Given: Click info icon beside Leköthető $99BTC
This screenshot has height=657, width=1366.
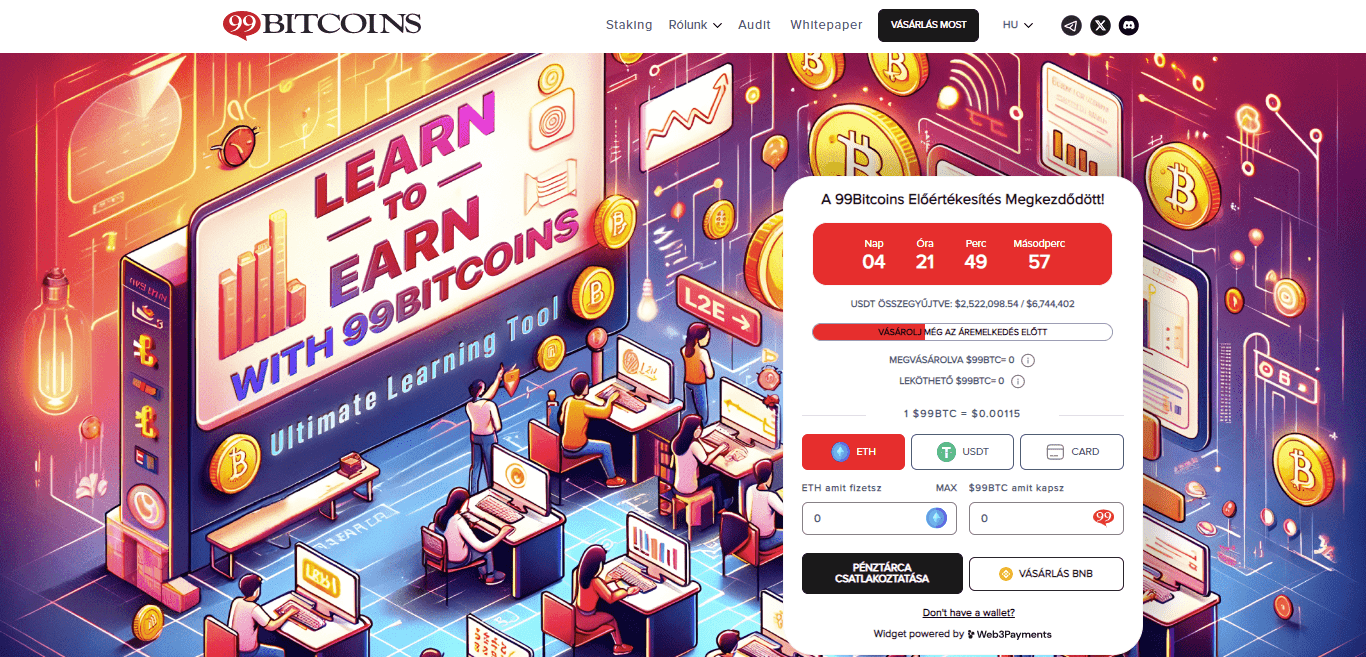Looking at the screenshot, I should click(1018, 381).
